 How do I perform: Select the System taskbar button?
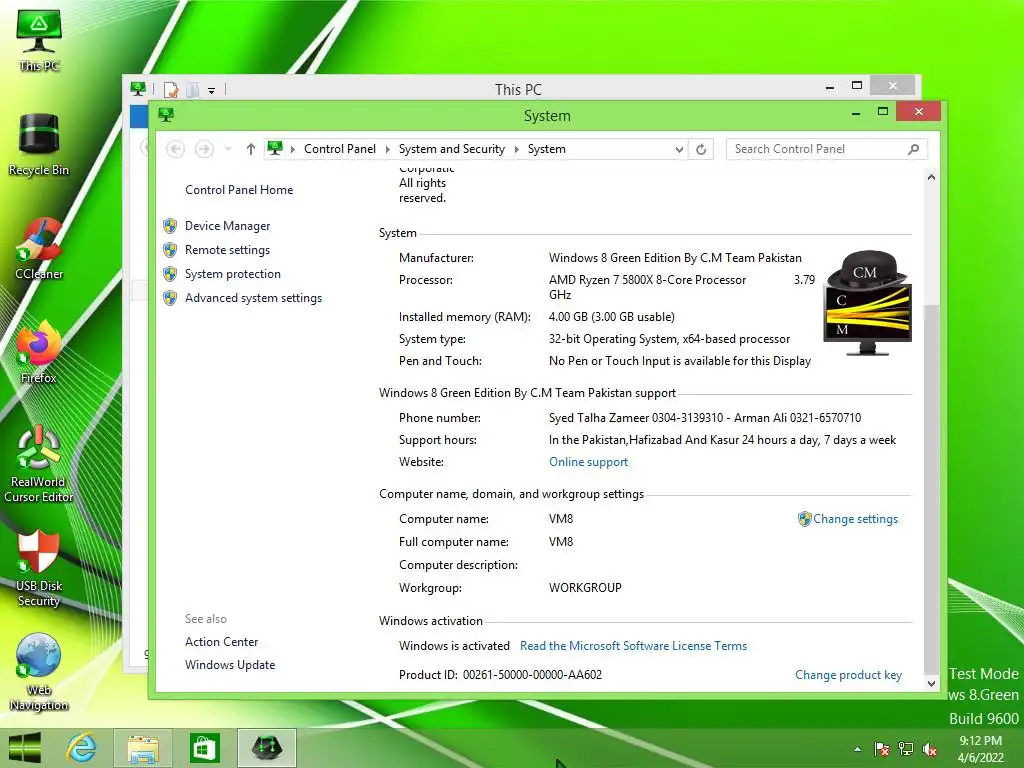click(266, 748)
